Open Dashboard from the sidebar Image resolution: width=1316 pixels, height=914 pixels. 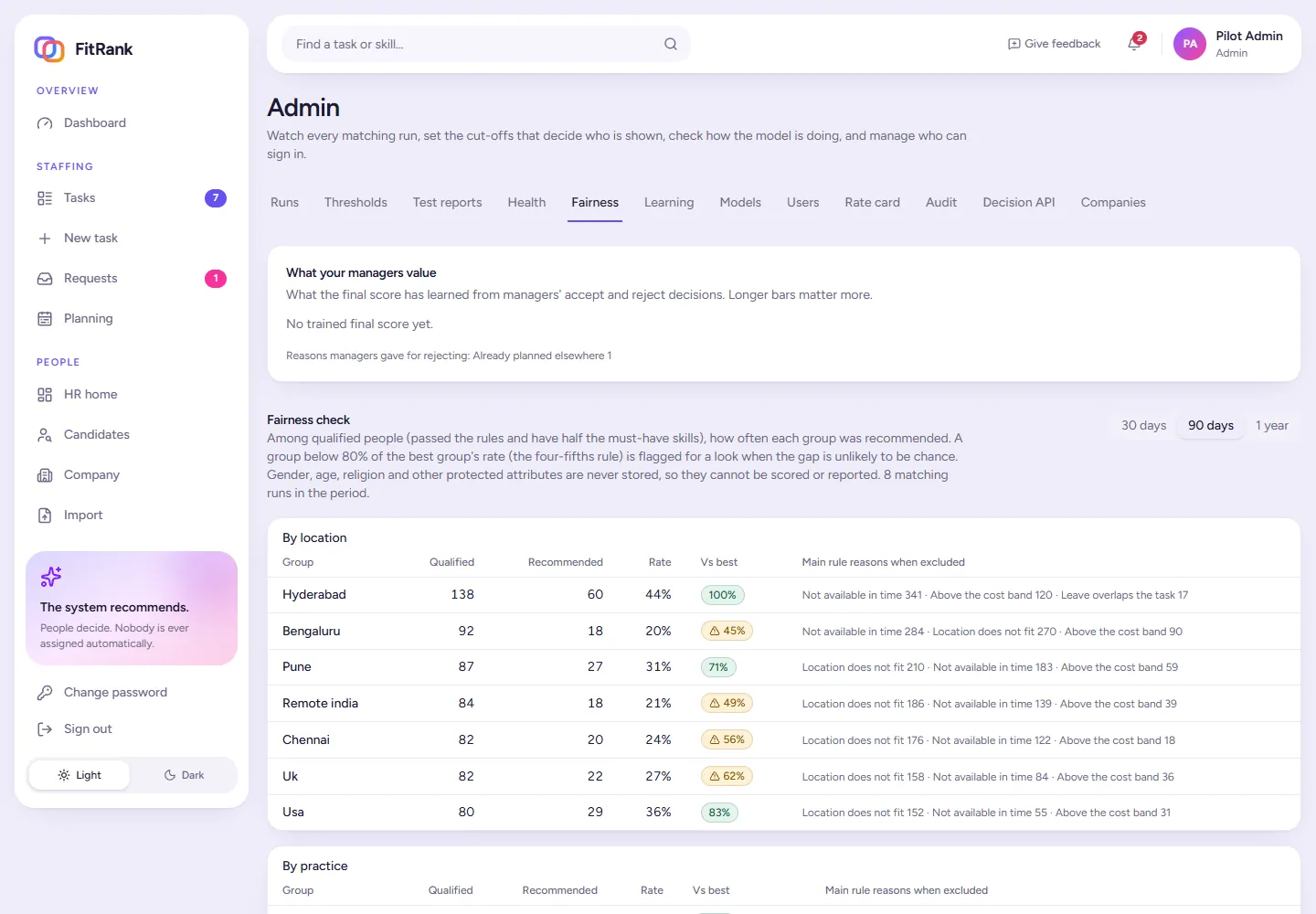coord(132,123)
